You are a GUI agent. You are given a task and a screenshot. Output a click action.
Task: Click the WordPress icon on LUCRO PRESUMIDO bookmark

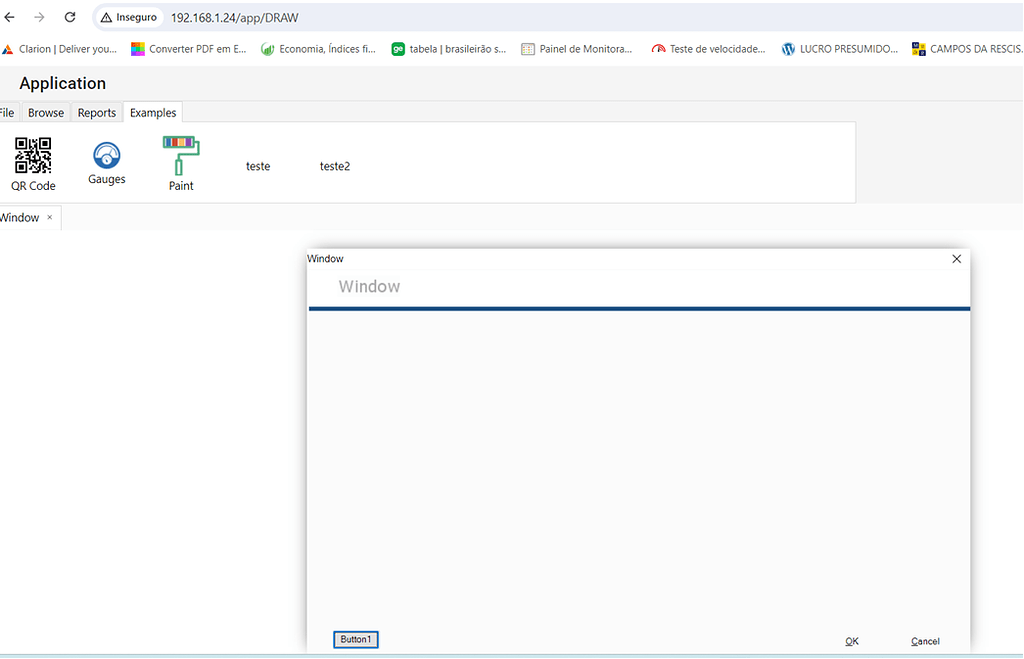[x=789, y=48]
